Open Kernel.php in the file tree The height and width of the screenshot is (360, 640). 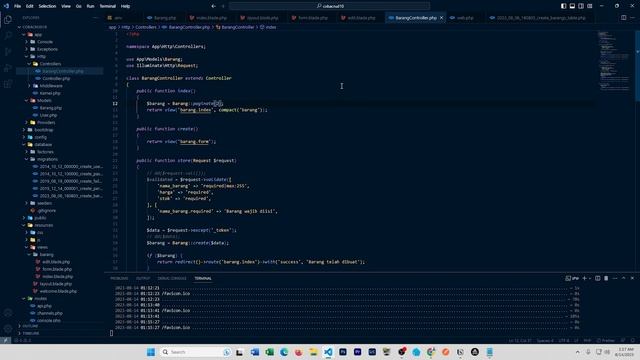pos(50,93)
